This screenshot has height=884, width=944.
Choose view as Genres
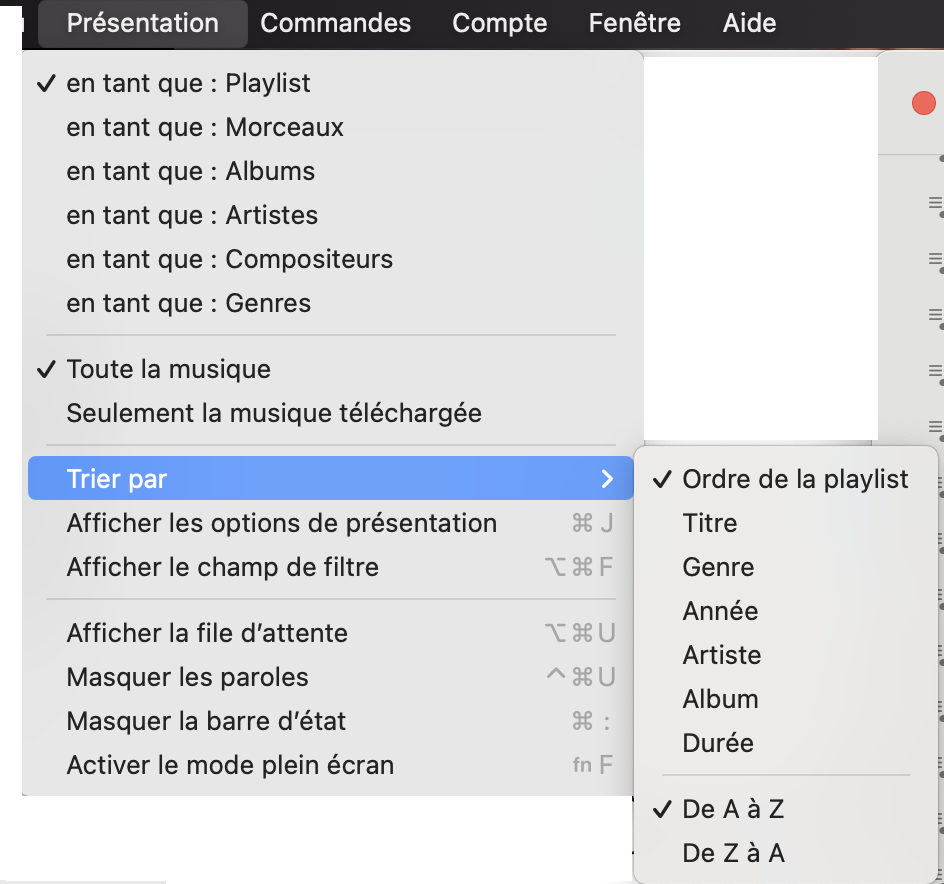pos(188,303)
